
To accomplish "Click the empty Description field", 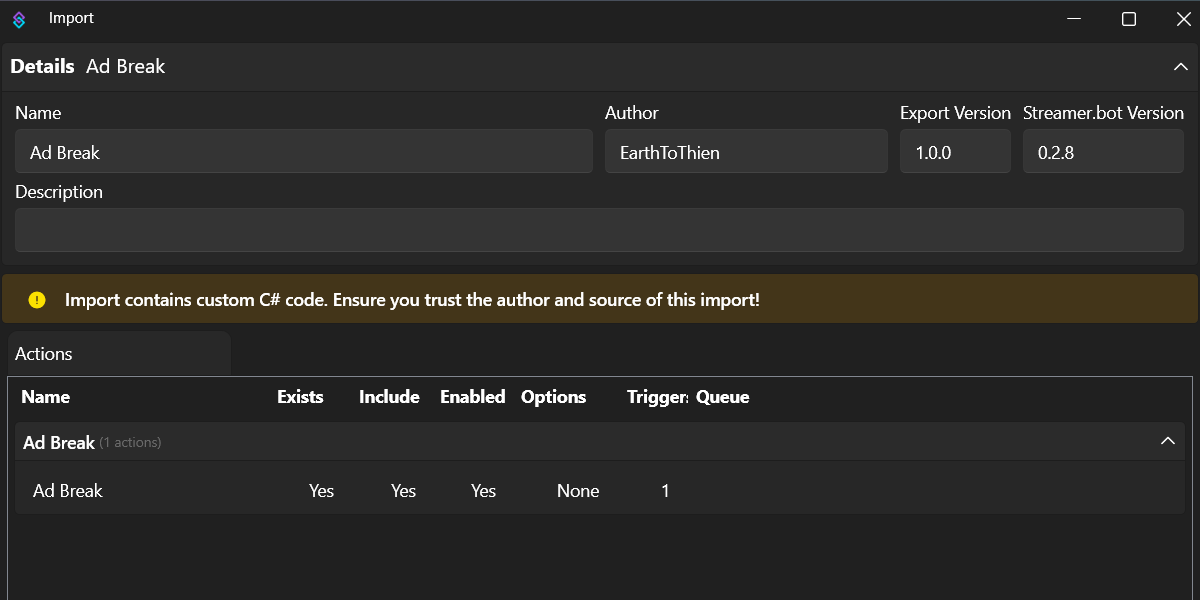I will point(598,230).
